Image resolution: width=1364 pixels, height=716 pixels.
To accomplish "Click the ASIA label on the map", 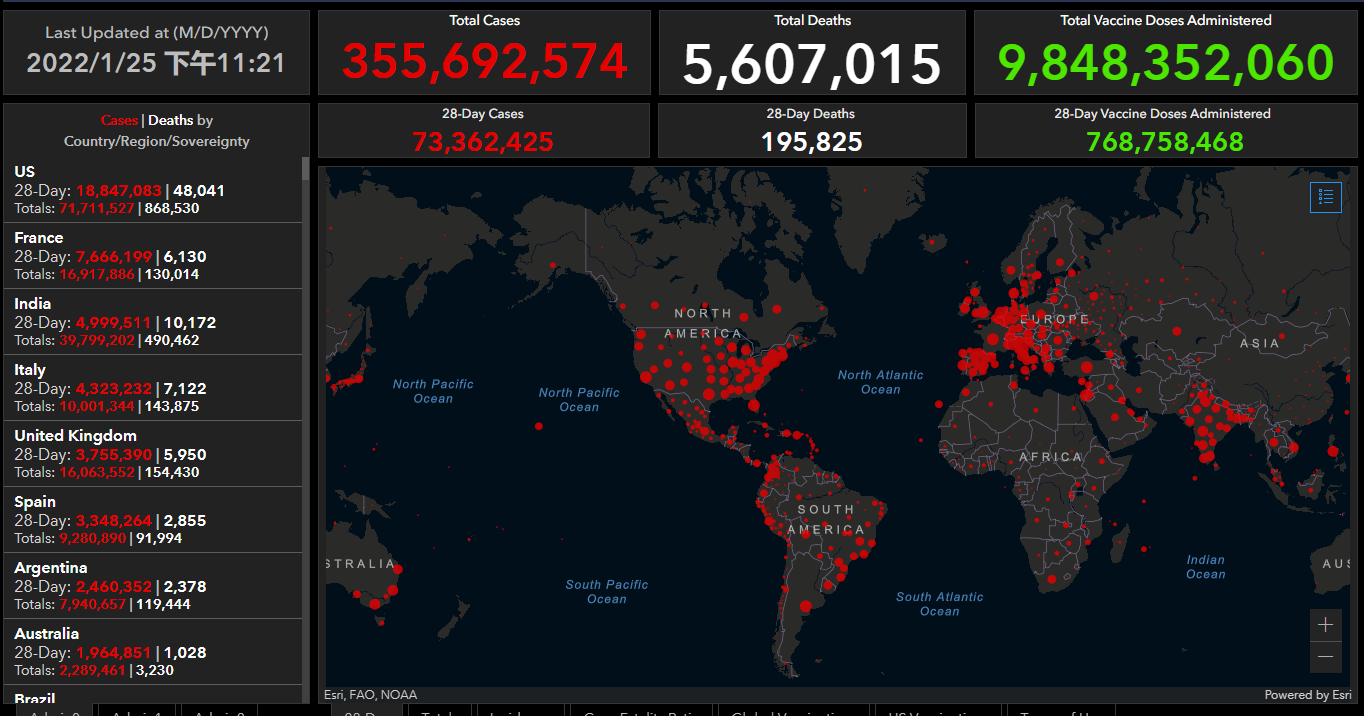I will (x=1259, y=343).
